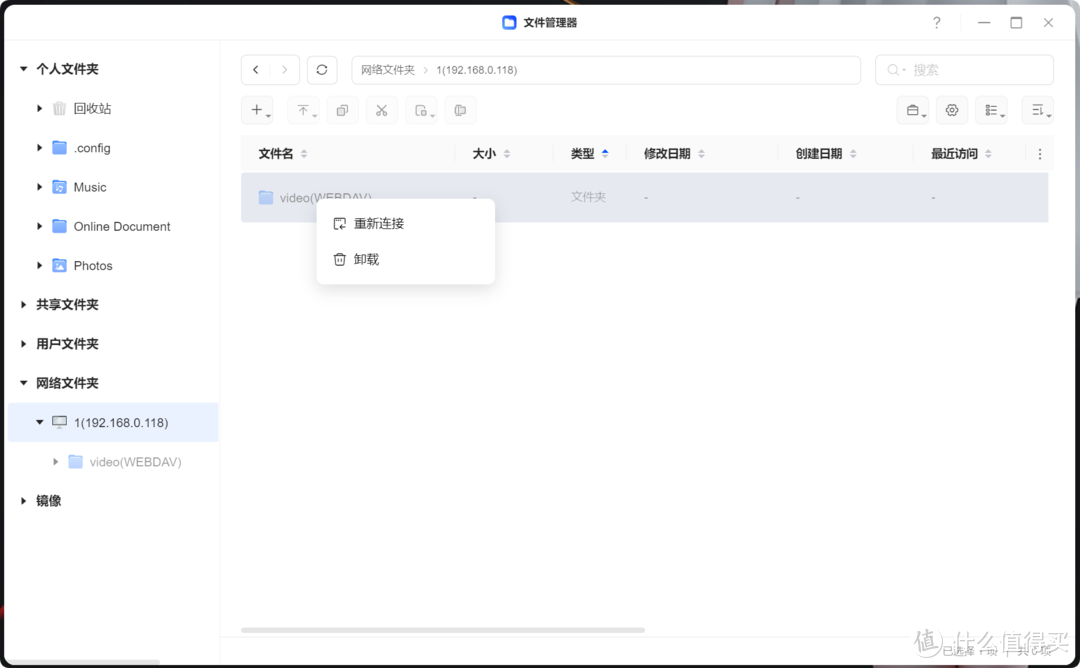Toggle sort order on the 类型 column

tap(606, 153)
